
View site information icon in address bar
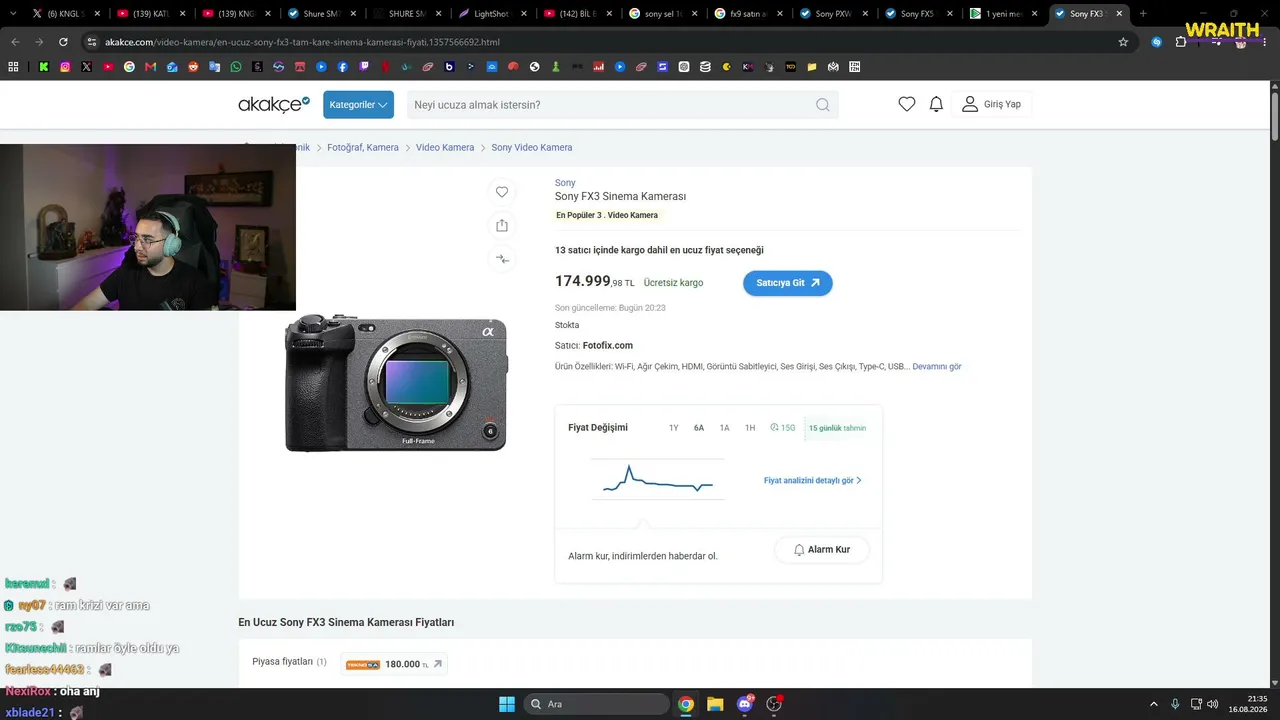point(92,42)
